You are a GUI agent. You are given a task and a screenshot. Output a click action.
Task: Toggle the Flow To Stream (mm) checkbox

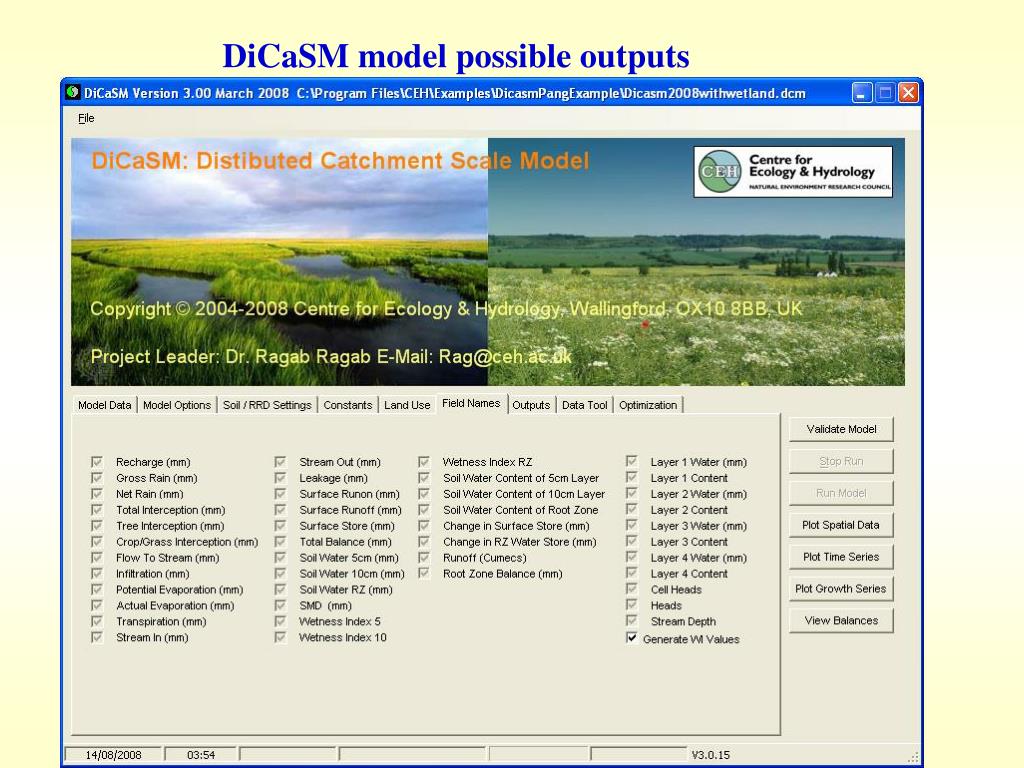(97, 558)
